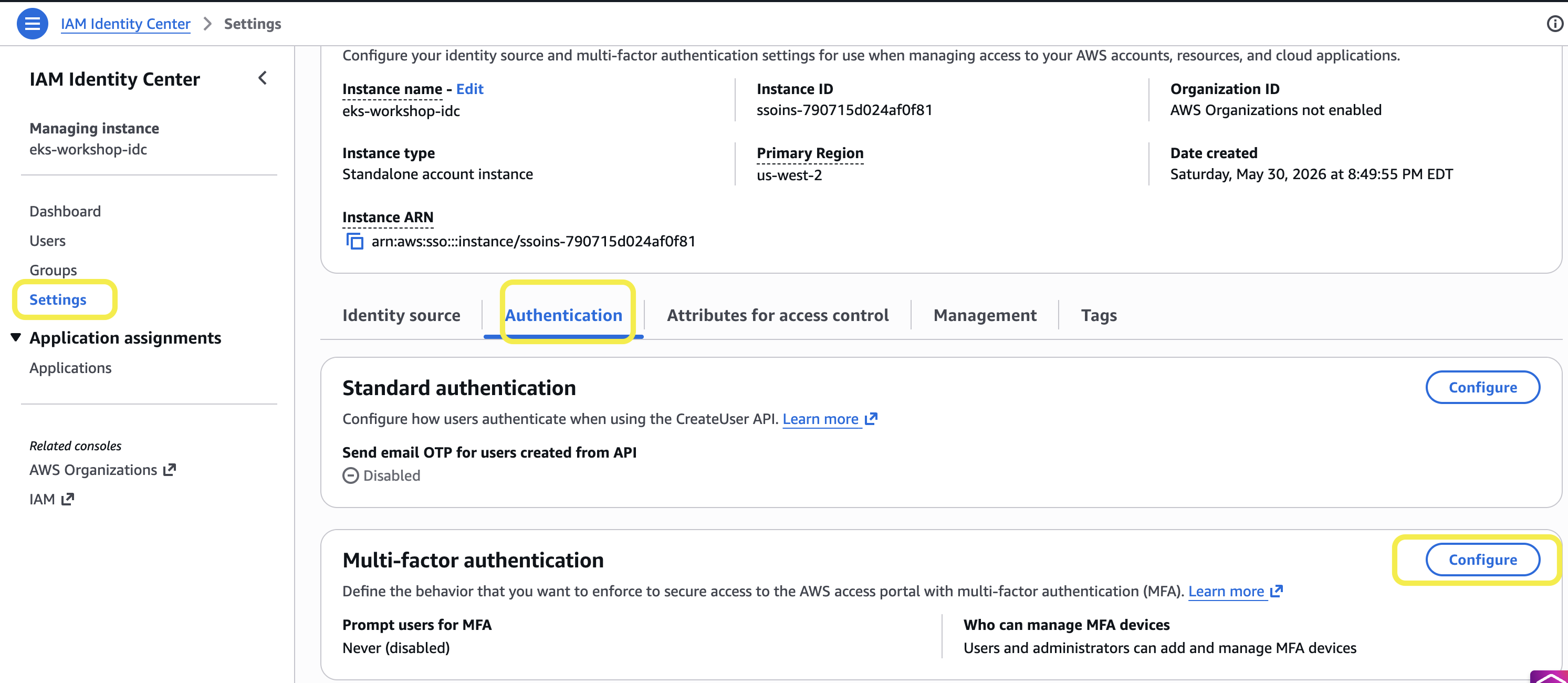Open Dashboard in the sidebar

pyautogui.click(x=65, y=211)
